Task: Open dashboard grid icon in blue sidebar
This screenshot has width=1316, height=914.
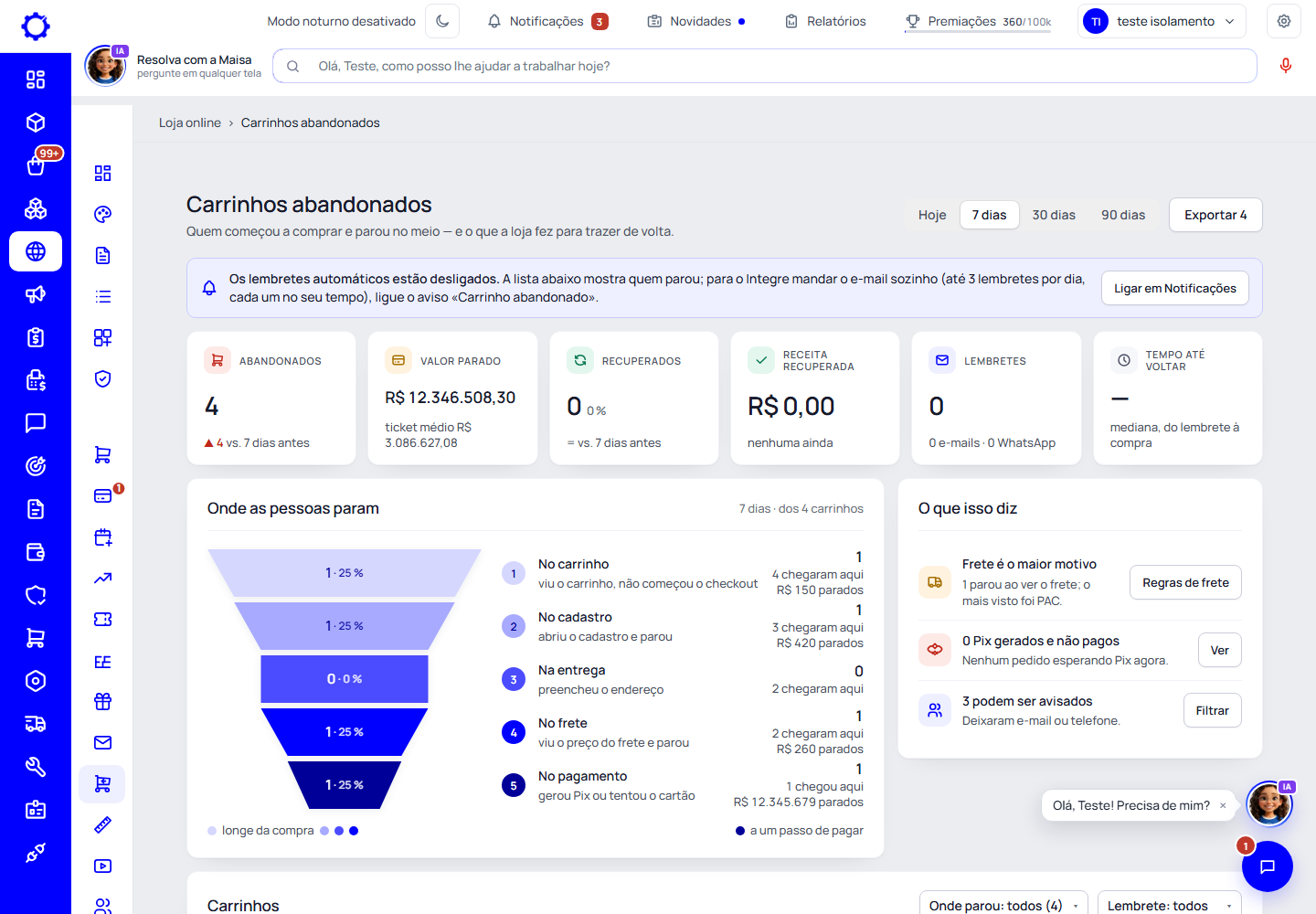Action: [36, 80]
